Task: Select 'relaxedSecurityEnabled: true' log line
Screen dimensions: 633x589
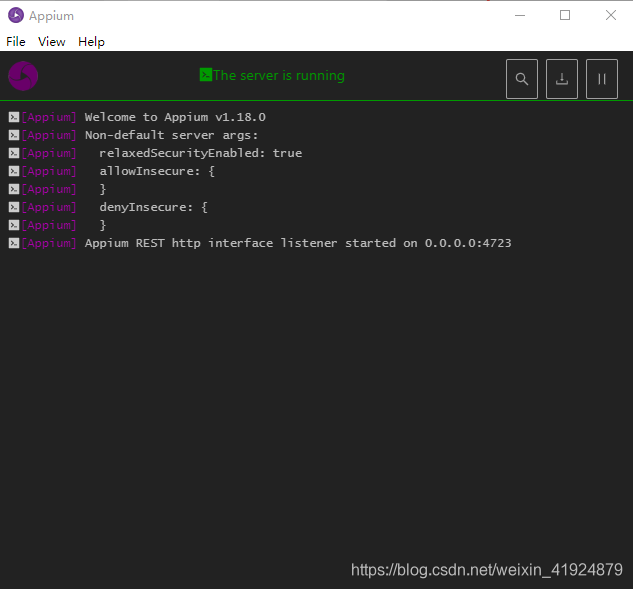Action: (201, 153)
